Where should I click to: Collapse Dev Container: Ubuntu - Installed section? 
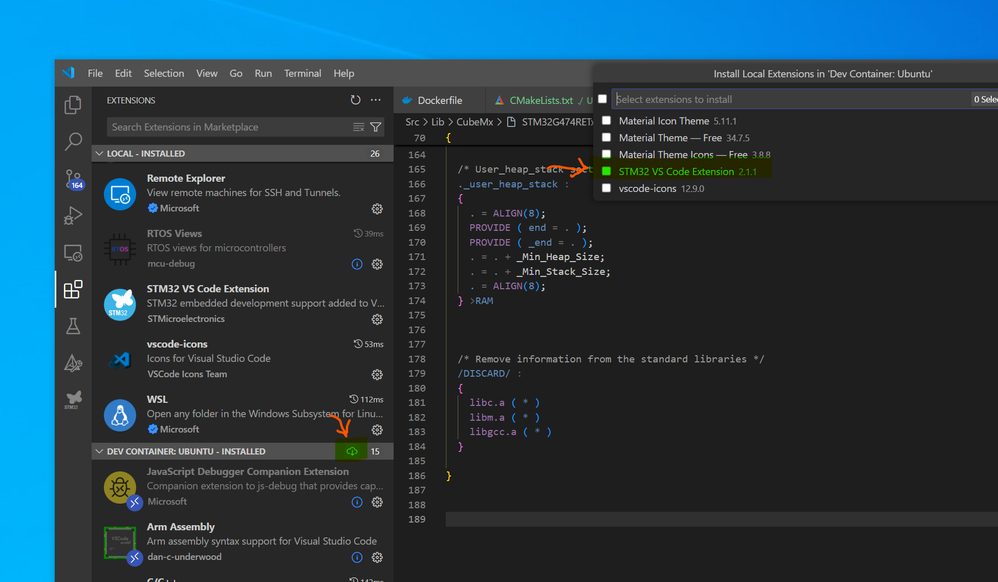pos(99,452)
